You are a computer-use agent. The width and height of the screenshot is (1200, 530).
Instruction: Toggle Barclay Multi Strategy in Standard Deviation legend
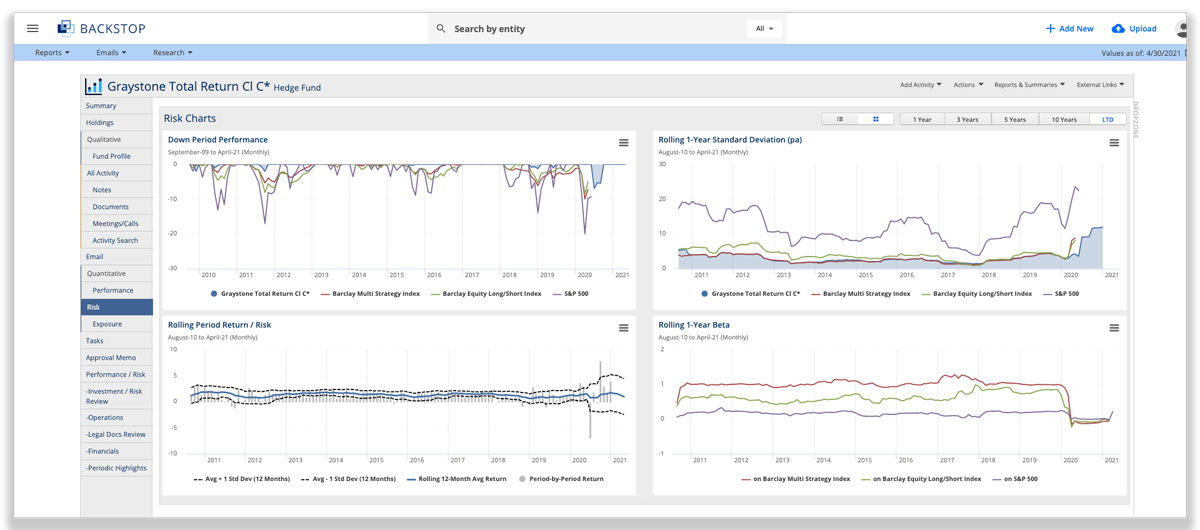860,294
